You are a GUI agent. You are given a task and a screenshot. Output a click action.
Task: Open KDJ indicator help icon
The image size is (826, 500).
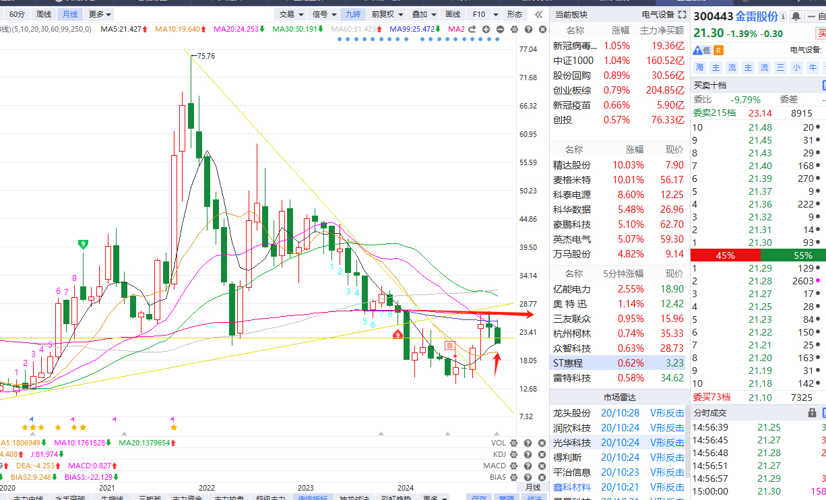pos(528,454)
